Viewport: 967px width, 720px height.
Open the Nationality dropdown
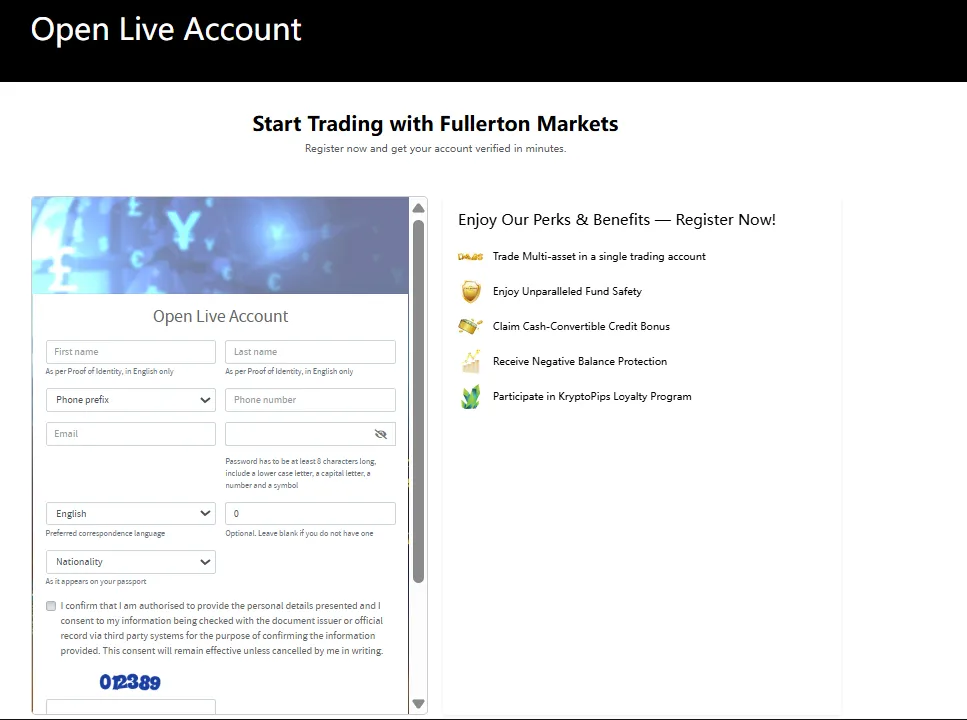(x=131, y=562)
